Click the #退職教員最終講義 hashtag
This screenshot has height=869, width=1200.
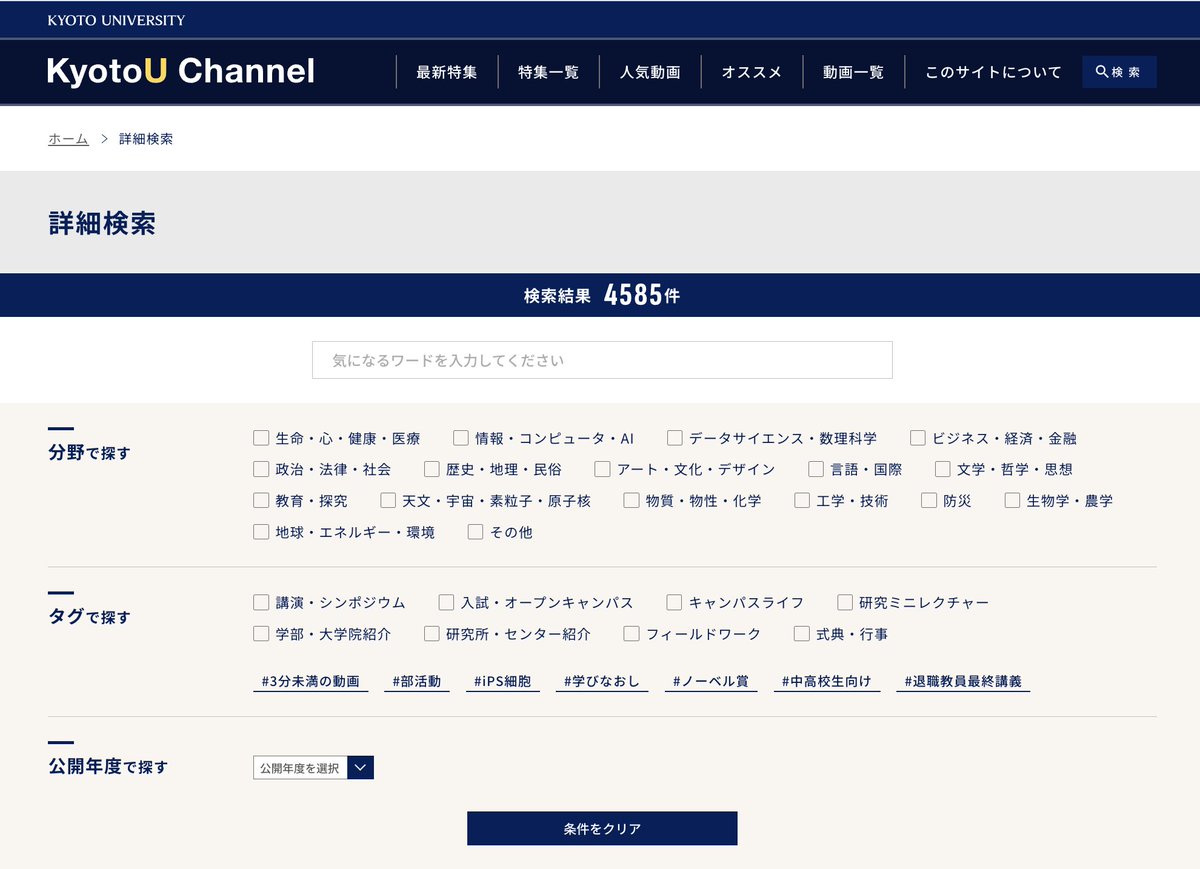pyautogui.click(x=963, y=681)
